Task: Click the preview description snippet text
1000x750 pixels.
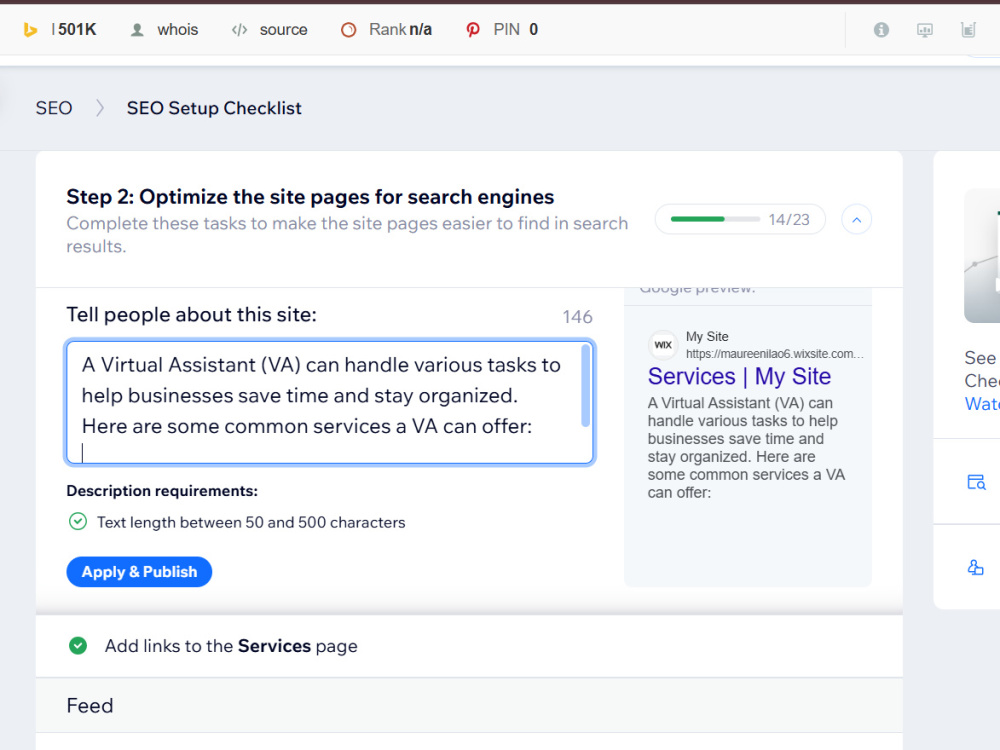Action: coord(746,448)
